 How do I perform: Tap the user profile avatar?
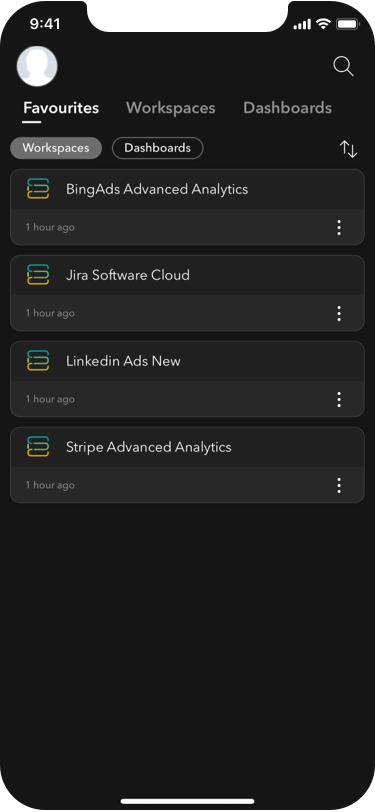37,66
